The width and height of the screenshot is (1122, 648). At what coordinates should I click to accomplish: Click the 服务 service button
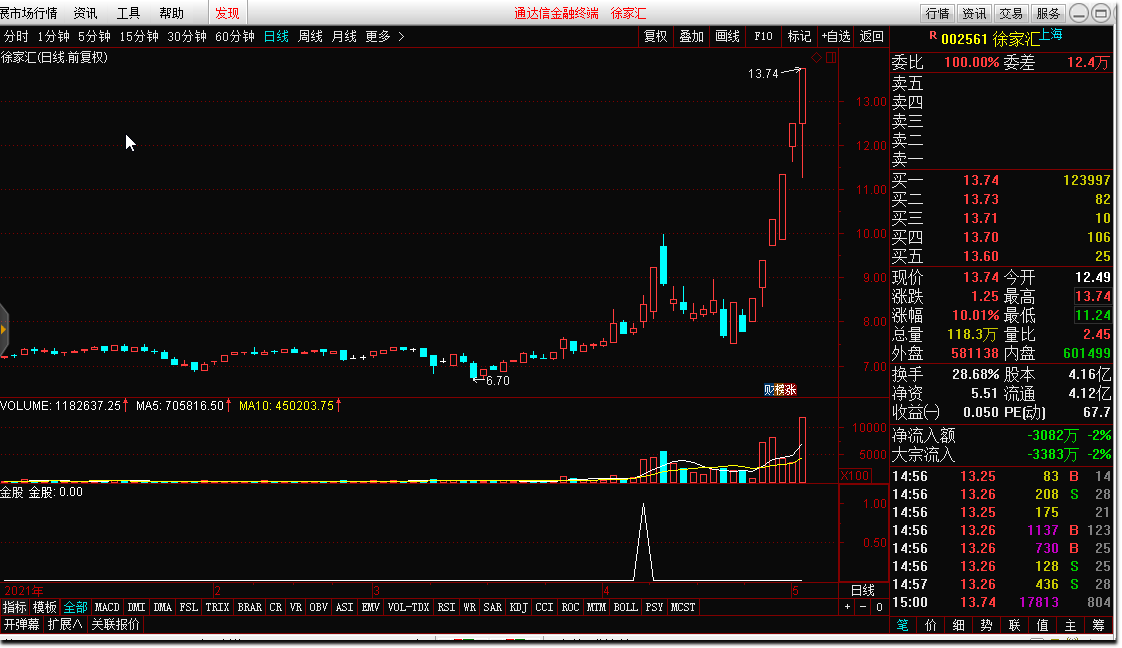coord(1048,14)
